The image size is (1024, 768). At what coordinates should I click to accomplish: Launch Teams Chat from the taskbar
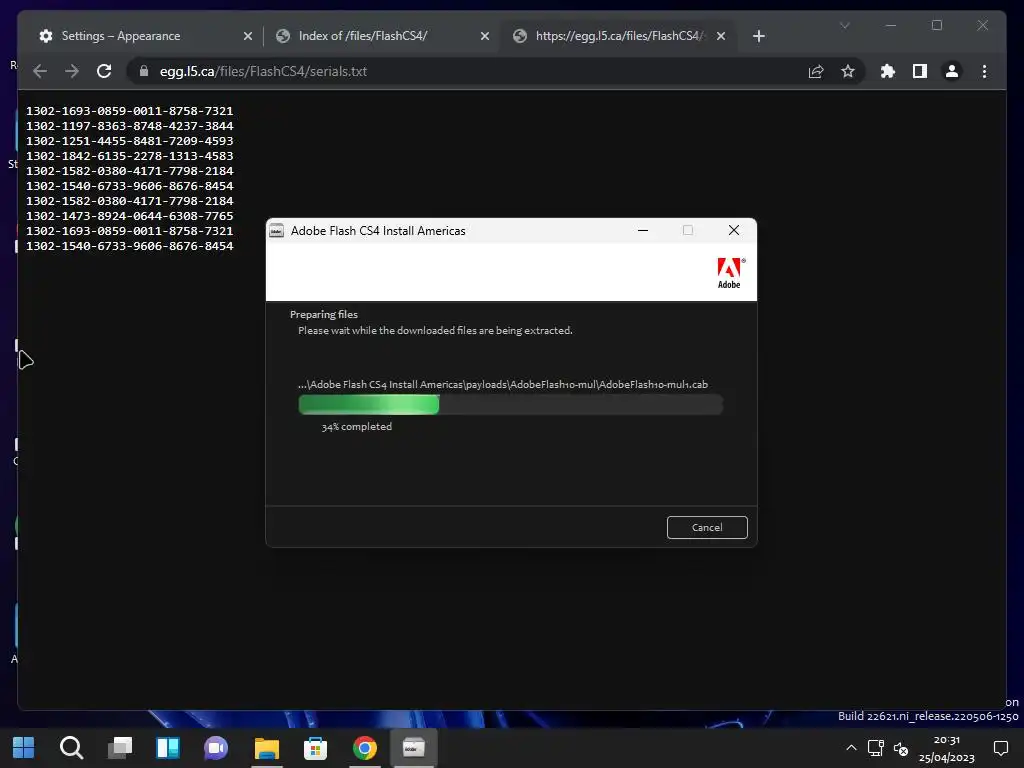pos(216,747)
